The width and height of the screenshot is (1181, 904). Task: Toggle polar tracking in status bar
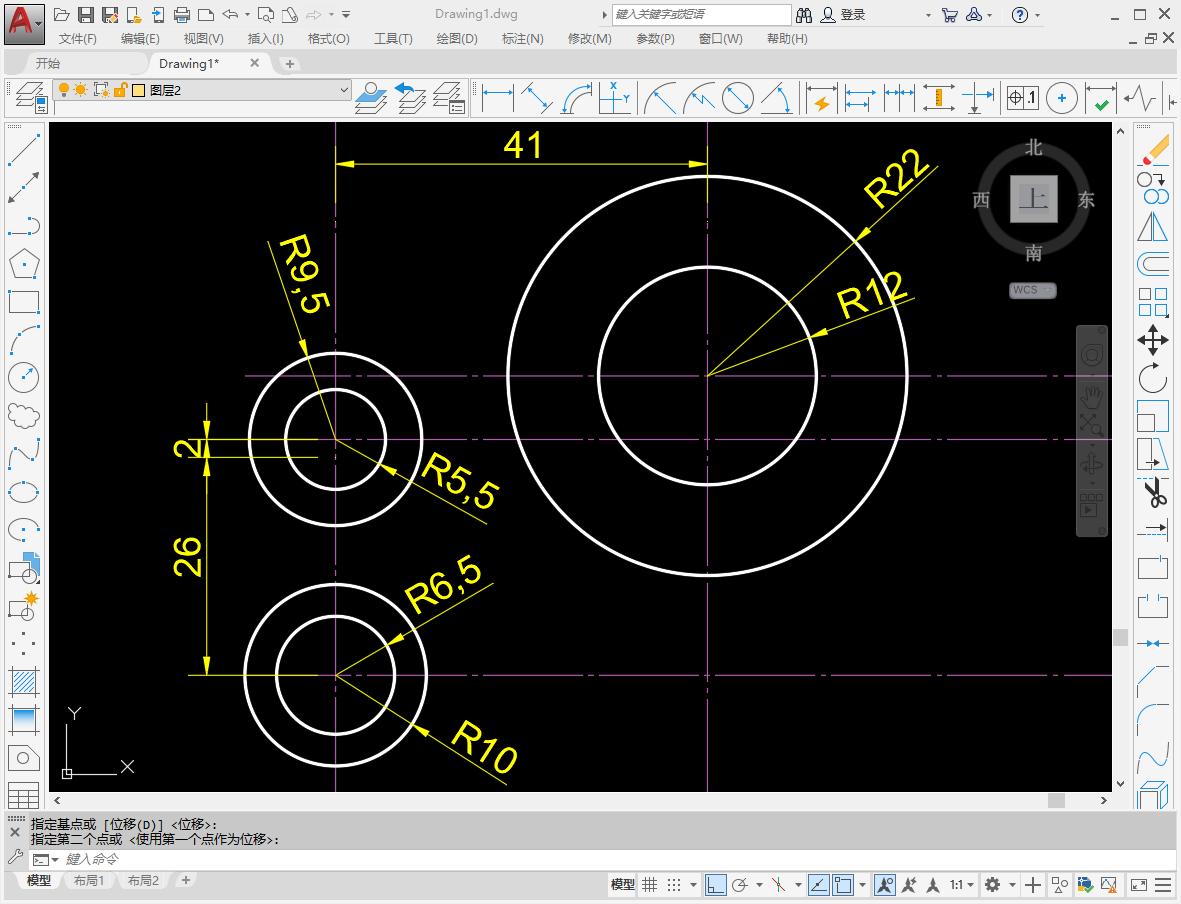(740, 885)
